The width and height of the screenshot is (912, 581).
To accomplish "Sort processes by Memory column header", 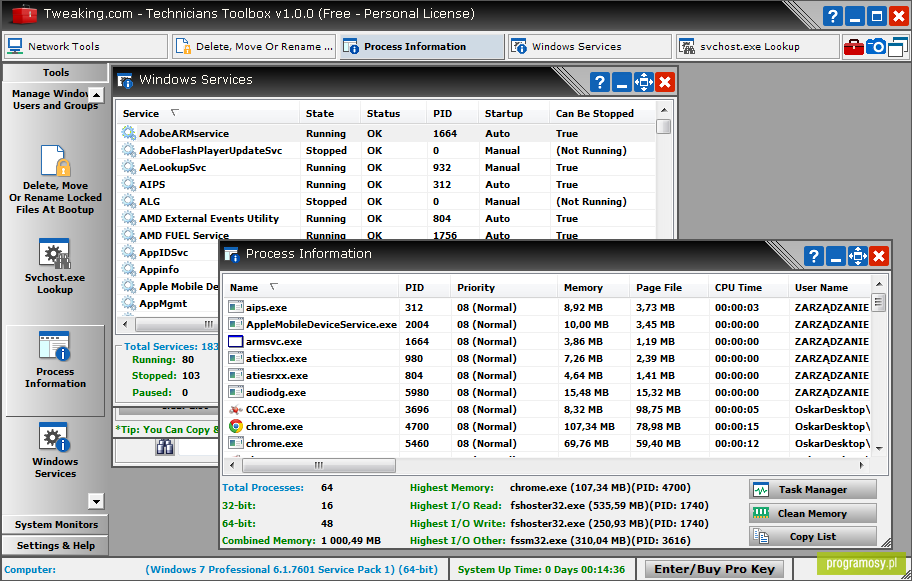I will (593, 287).
